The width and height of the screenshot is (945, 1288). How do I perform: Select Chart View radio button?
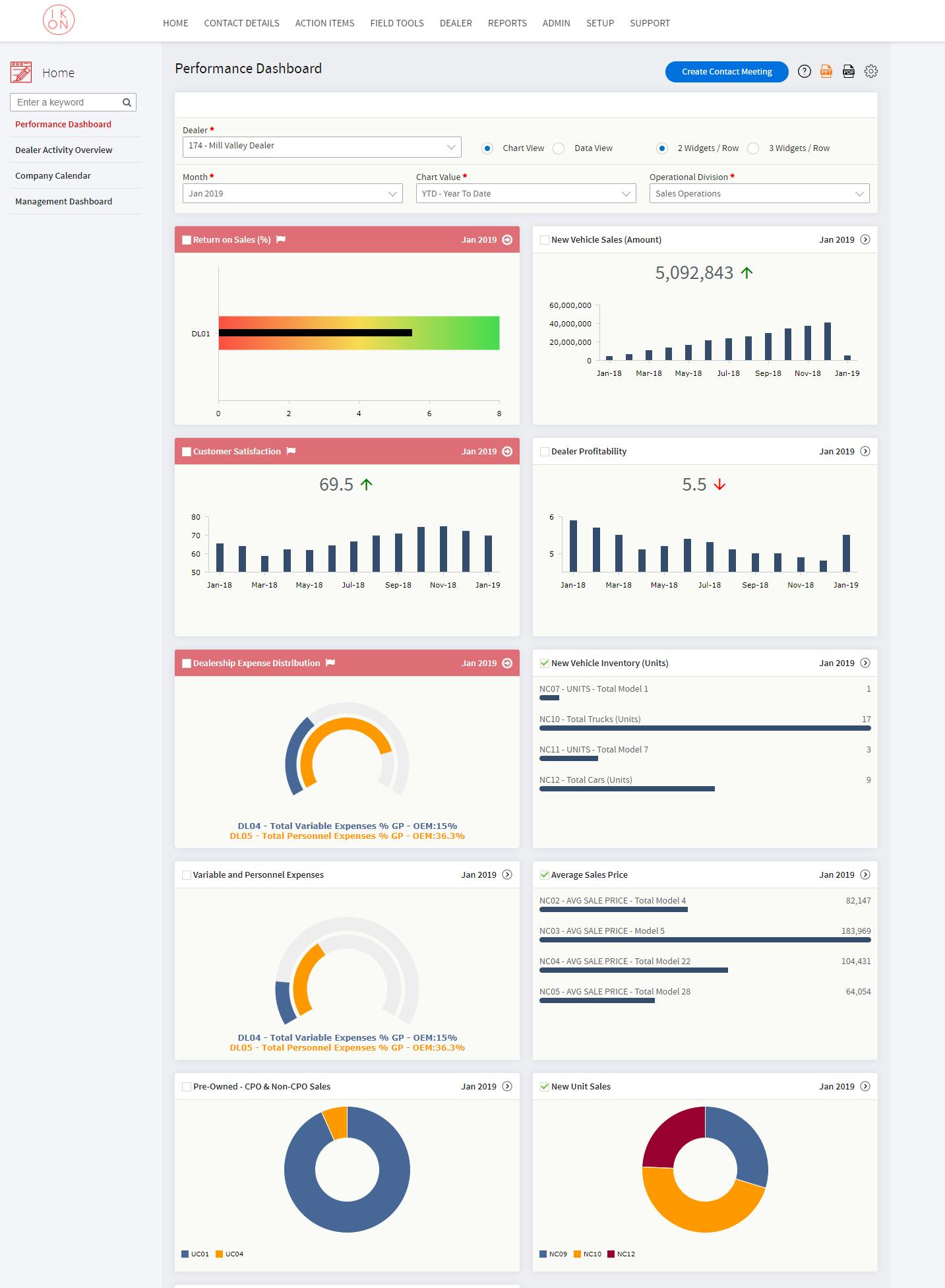coord(487,148)
